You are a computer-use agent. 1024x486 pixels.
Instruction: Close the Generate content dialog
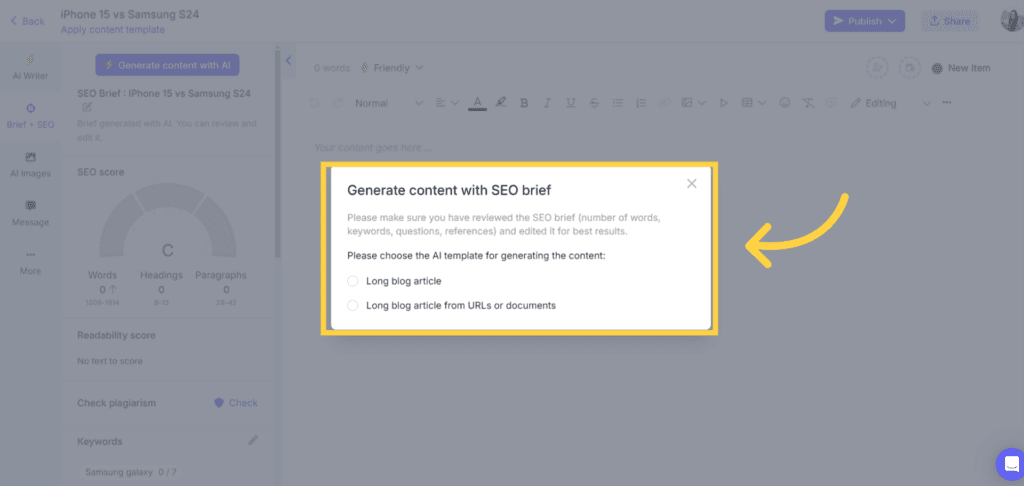tap(692, 184)
